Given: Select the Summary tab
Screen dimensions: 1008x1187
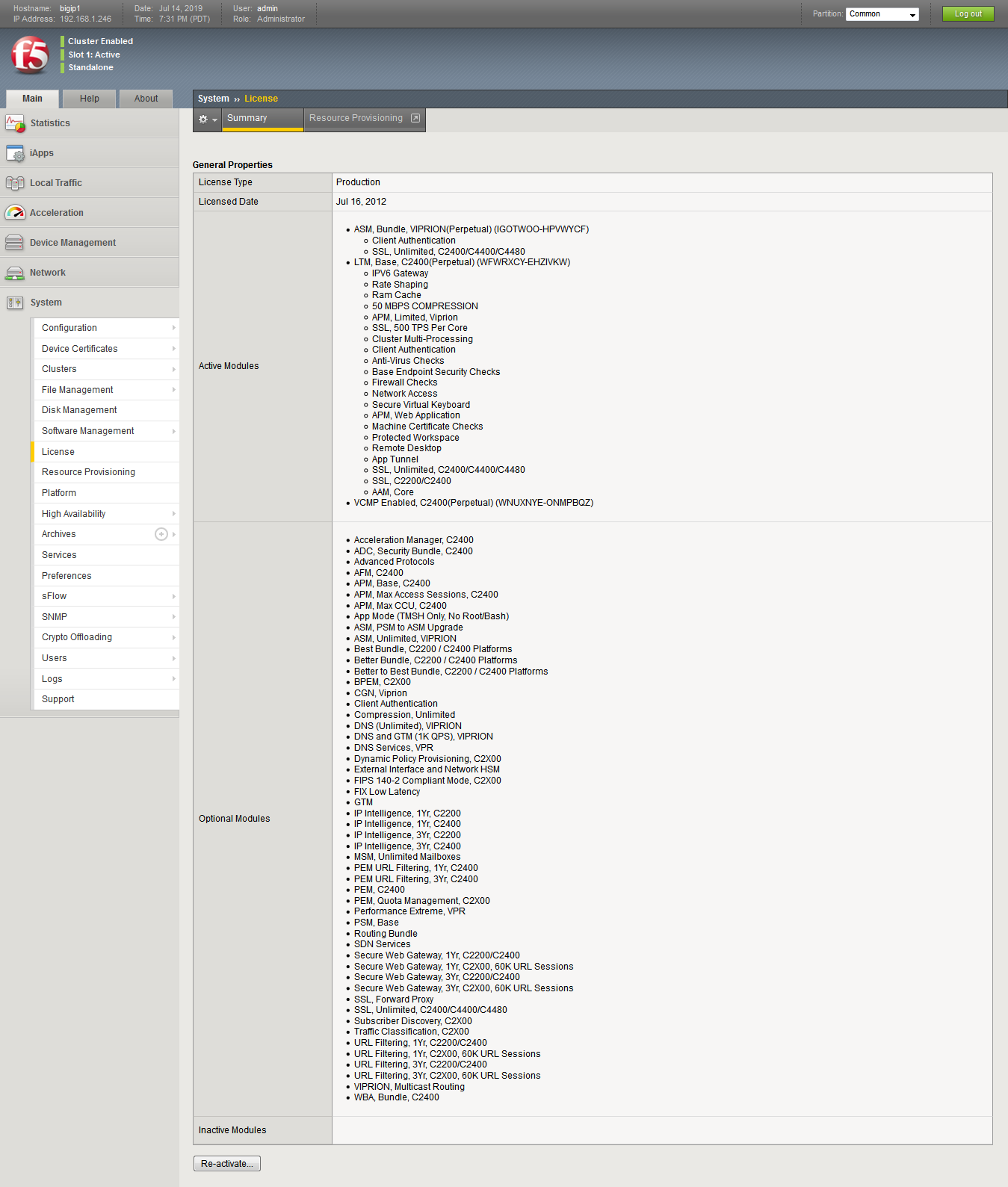Looking at the screenshot, I should (x=262, y=119).
